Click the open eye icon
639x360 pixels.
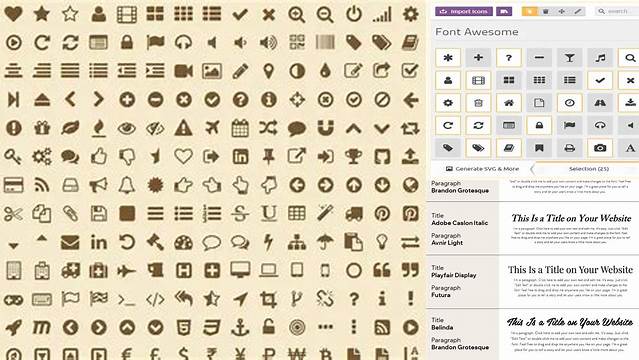[x=127, y=128]
